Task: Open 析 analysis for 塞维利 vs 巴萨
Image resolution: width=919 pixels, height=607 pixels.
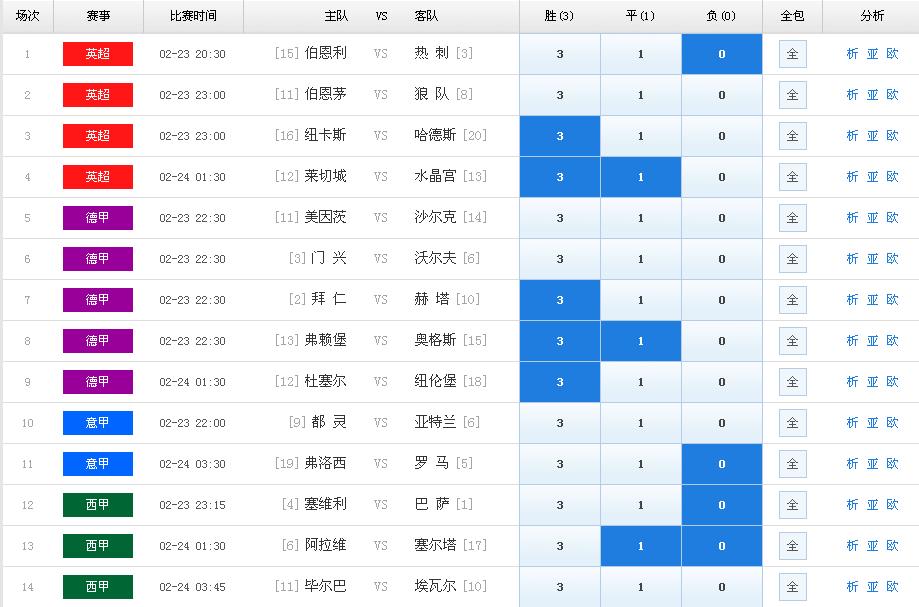Action: tap(853, 505)
